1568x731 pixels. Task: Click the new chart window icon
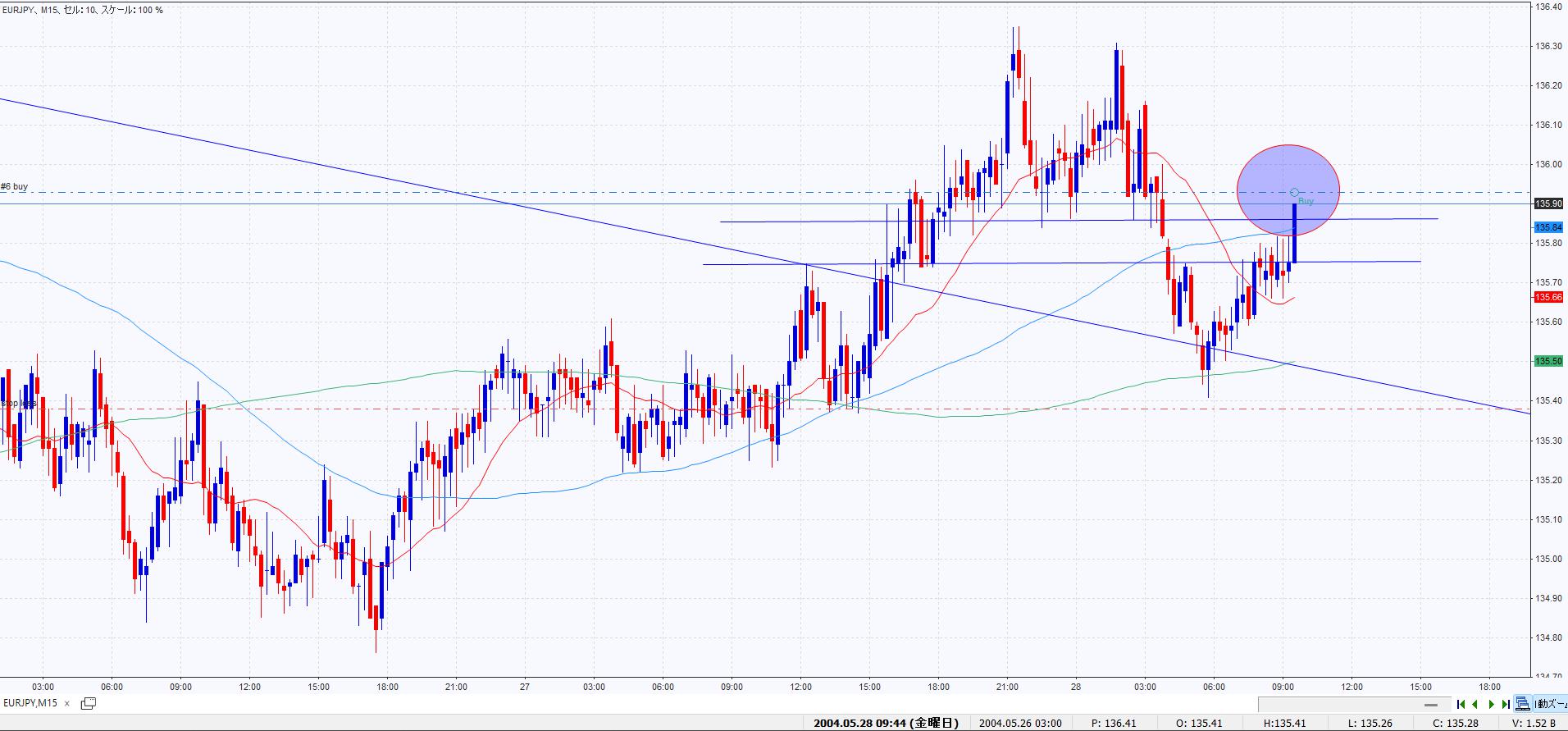89,703
